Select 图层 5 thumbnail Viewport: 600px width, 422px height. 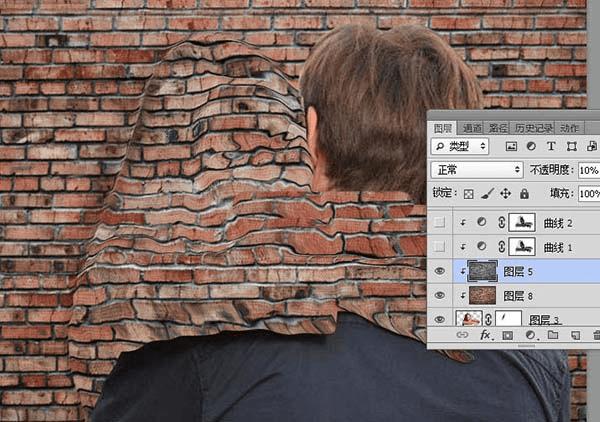(483, 271)
